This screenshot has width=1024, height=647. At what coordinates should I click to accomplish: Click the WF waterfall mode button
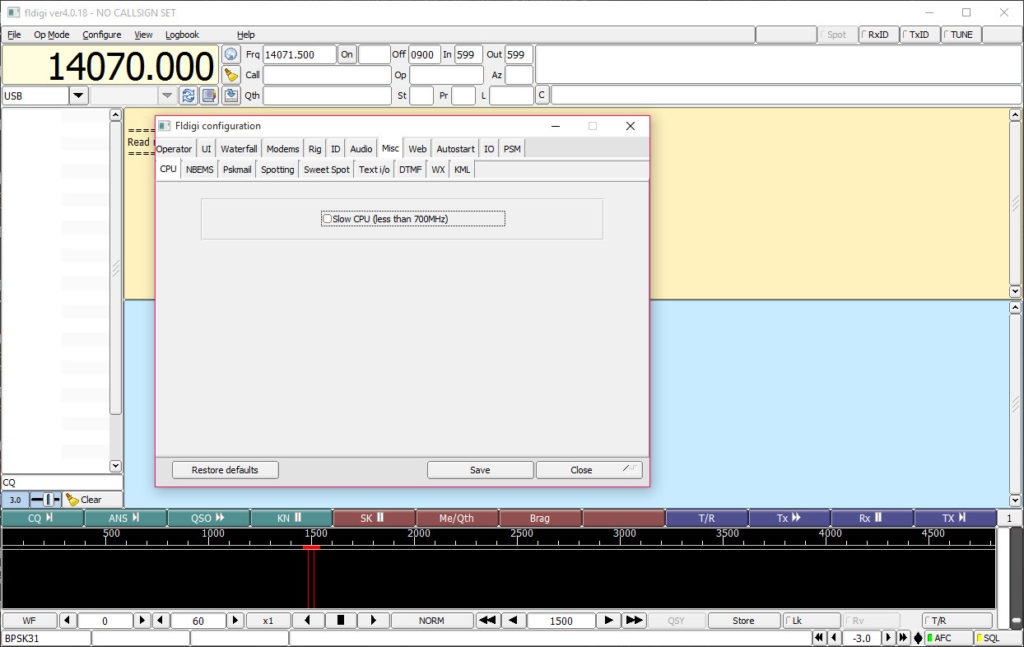pyautogui.click(x=29, y=620)
